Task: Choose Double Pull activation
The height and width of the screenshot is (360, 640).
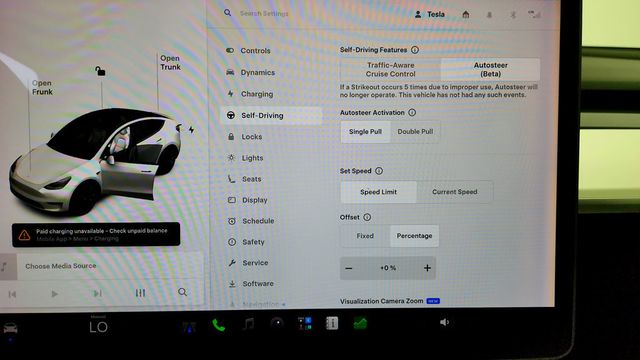Action: 415,131
